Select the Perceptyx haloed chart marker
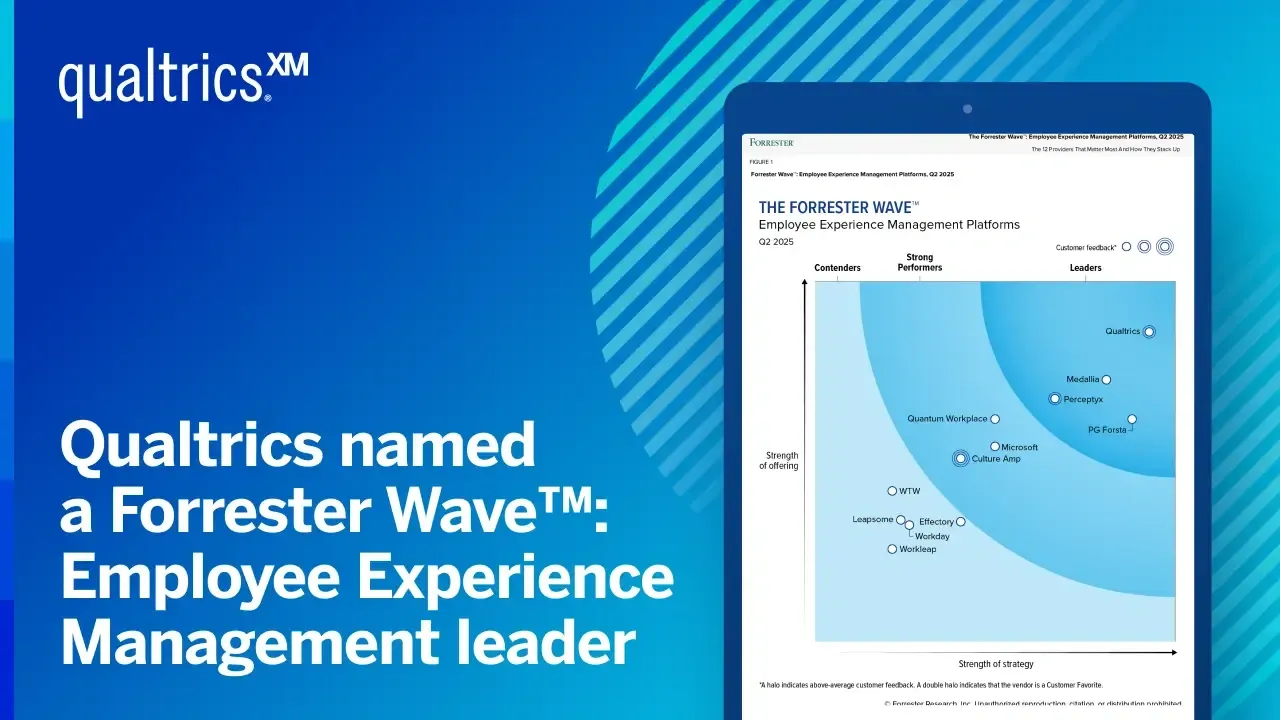1280x720 pixels. (x=1054, y=398)
